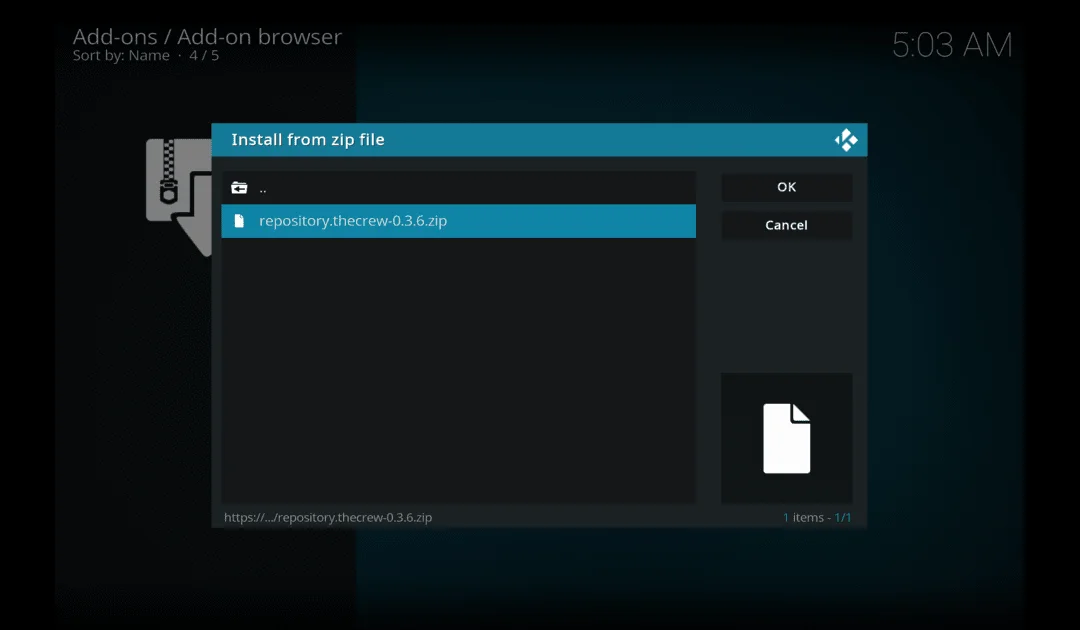This screenshot has width=1080, height=630.
Task: Select repository.thecrew-0.3.6.zip file row
Action: click(x=458, y=221)
